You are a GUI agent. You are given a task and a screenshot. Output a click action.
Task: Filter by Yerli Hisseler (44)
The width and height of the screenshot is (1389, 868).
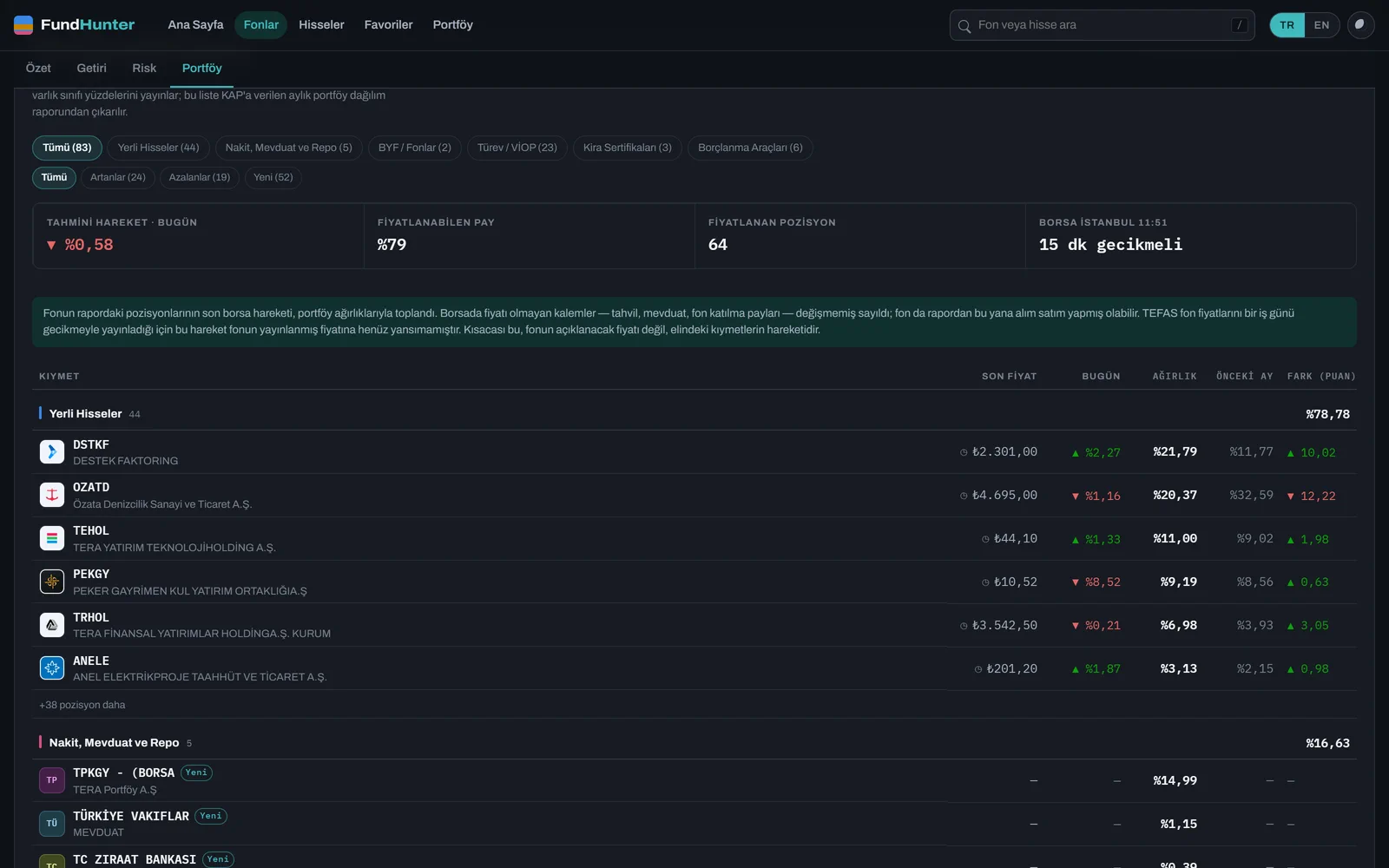tap(158, 148)
